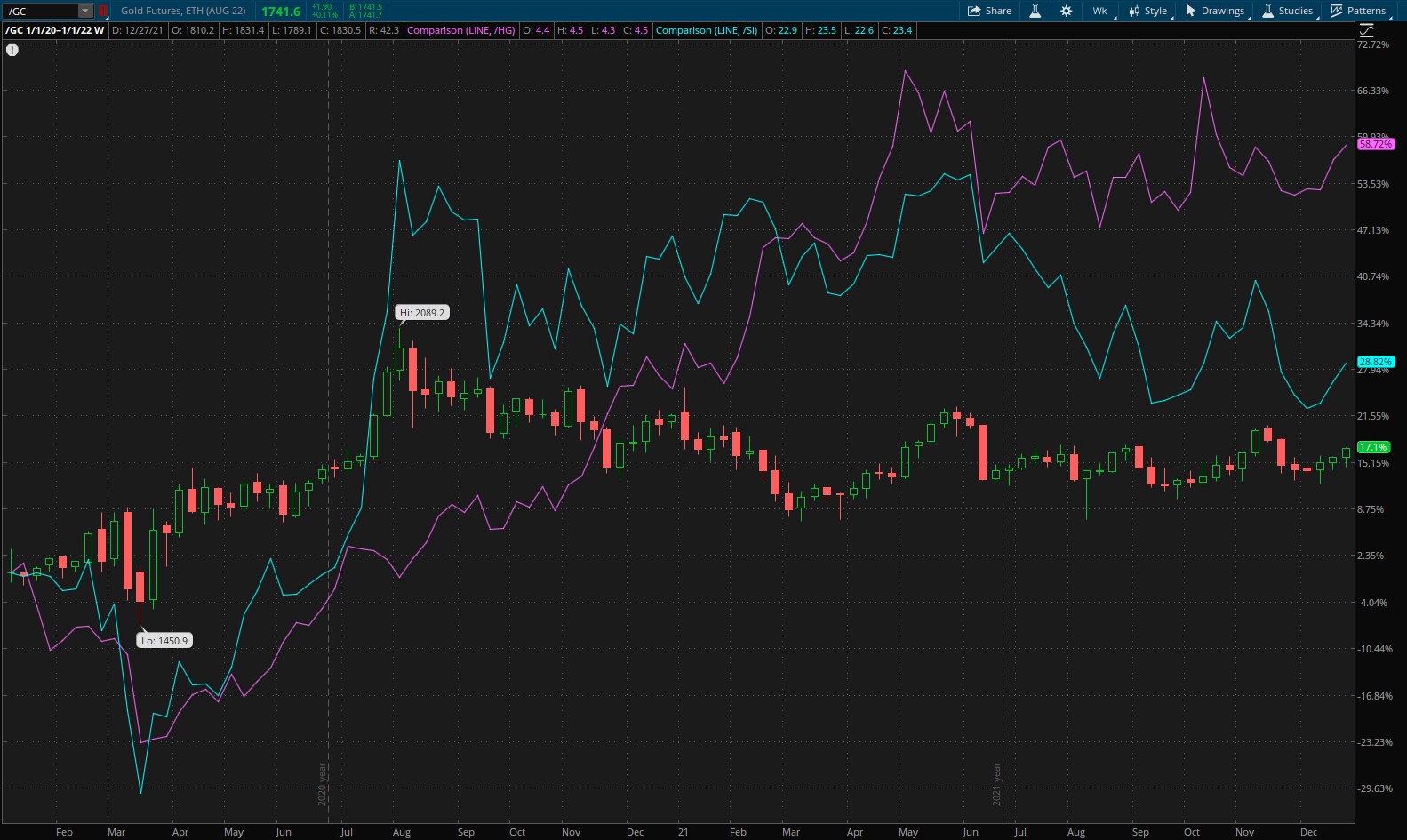The image size is (1407, 840).
Task: Click the 21 year time axis label
Action: [x=684, y=832]
